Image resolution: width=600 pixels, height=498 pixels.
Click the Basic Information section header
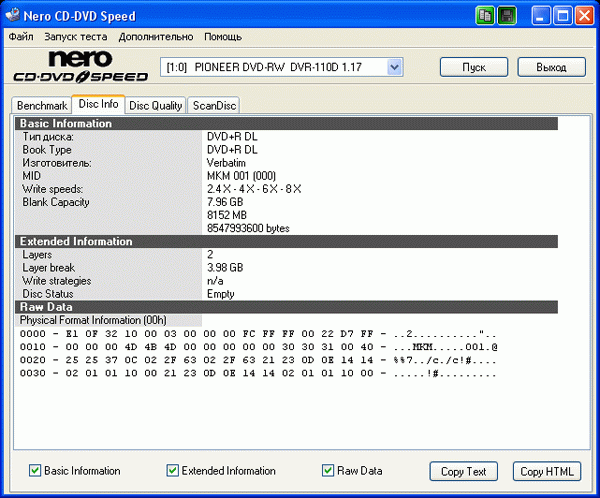click(286, 124)
